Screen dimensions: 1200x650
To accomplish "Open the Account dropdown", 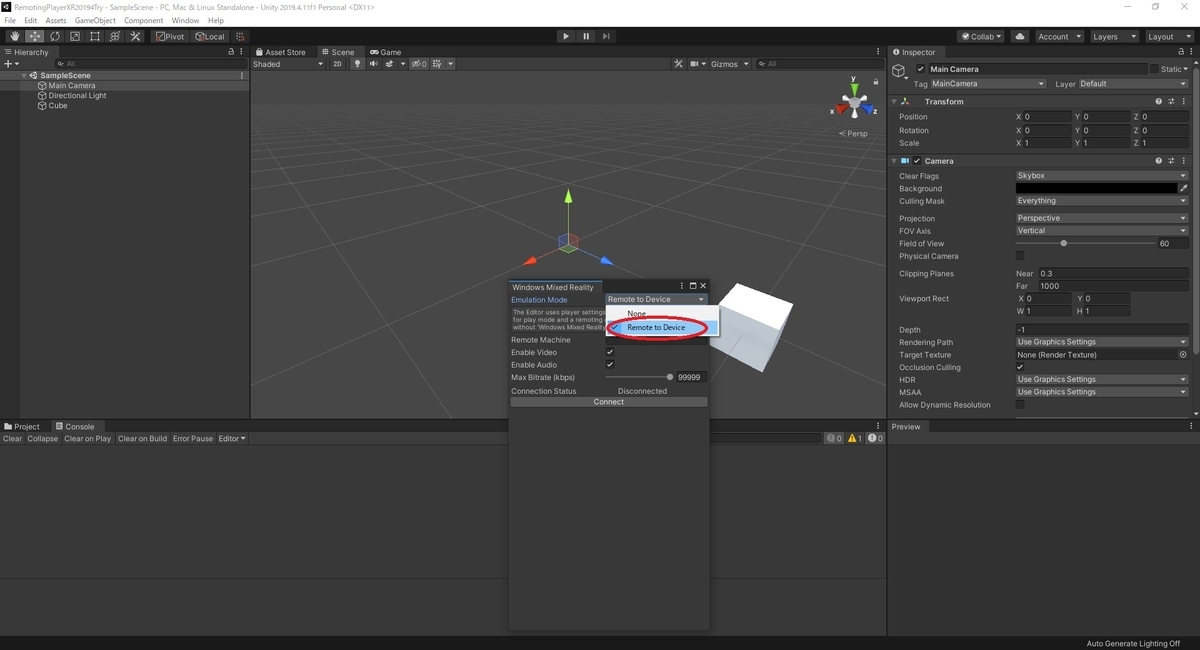I will click(x=1058, y=37).
